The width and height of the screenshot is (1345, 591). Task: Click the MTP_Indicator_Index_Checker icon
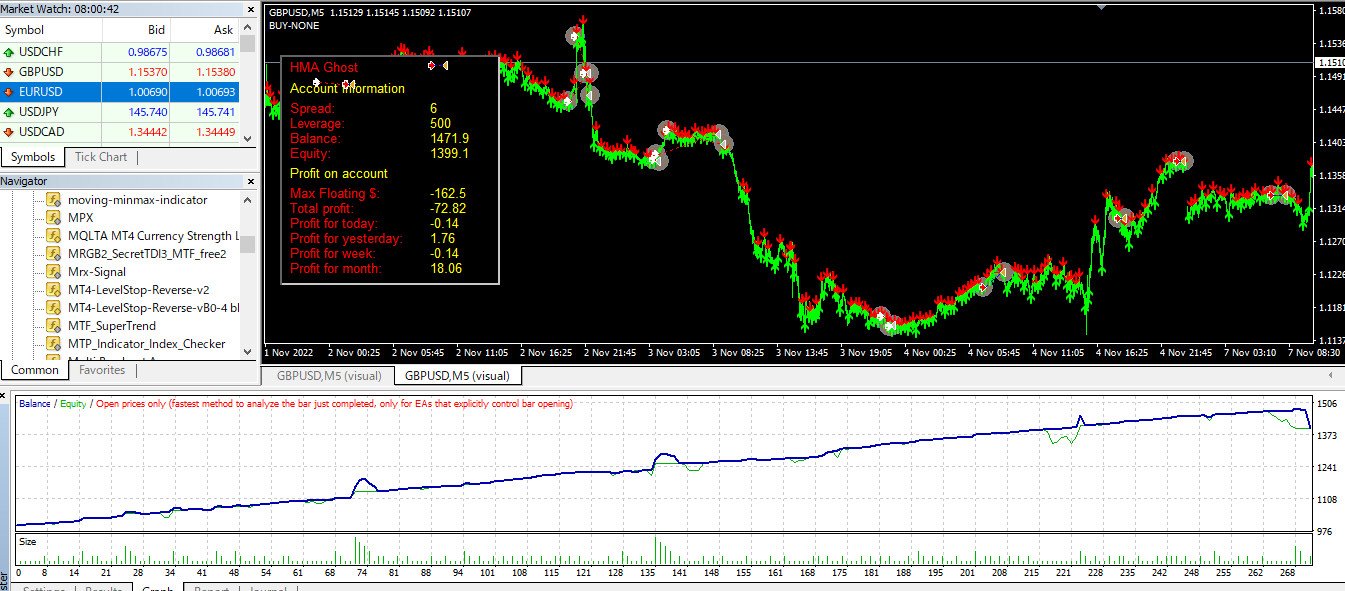pos(54,343)
